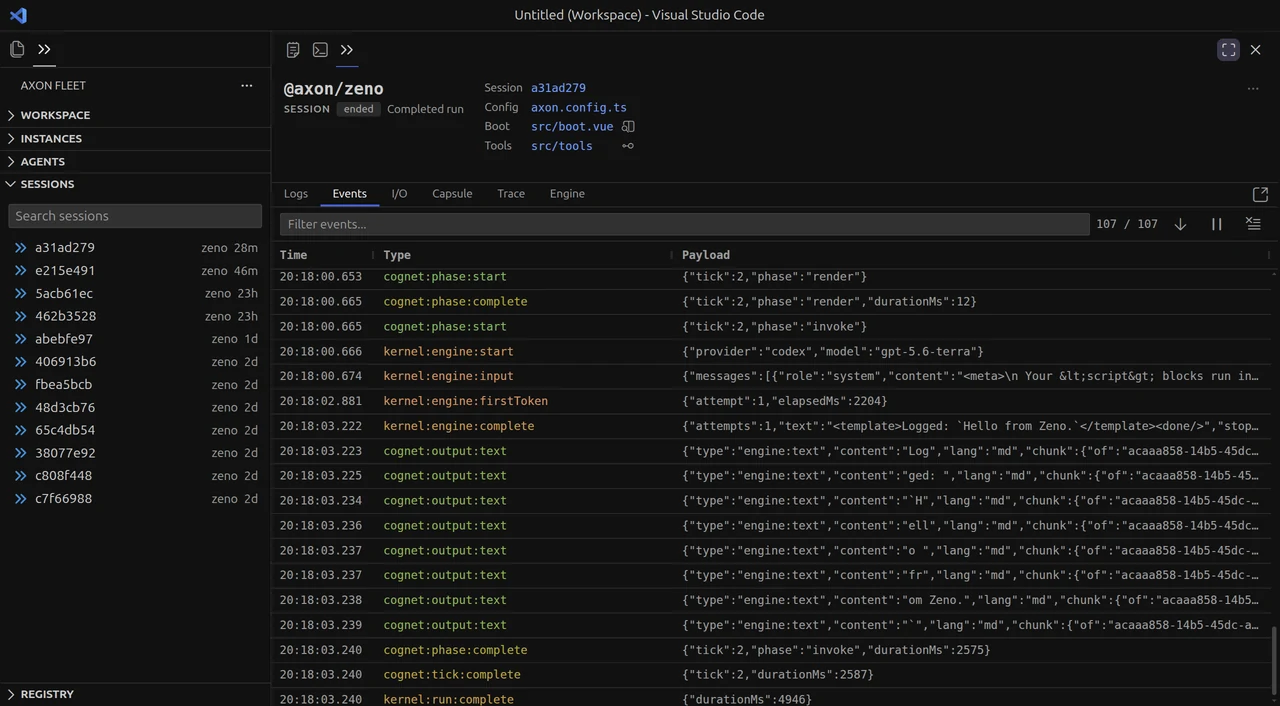Open the Trace tab
The image size is (1280, 706).
(511, 194)
